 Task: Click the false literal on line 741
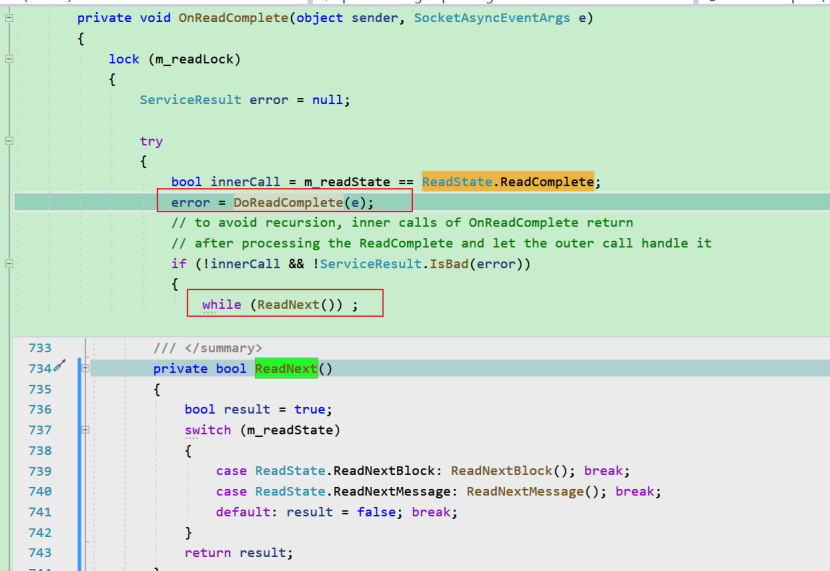(x=376, y=512)
